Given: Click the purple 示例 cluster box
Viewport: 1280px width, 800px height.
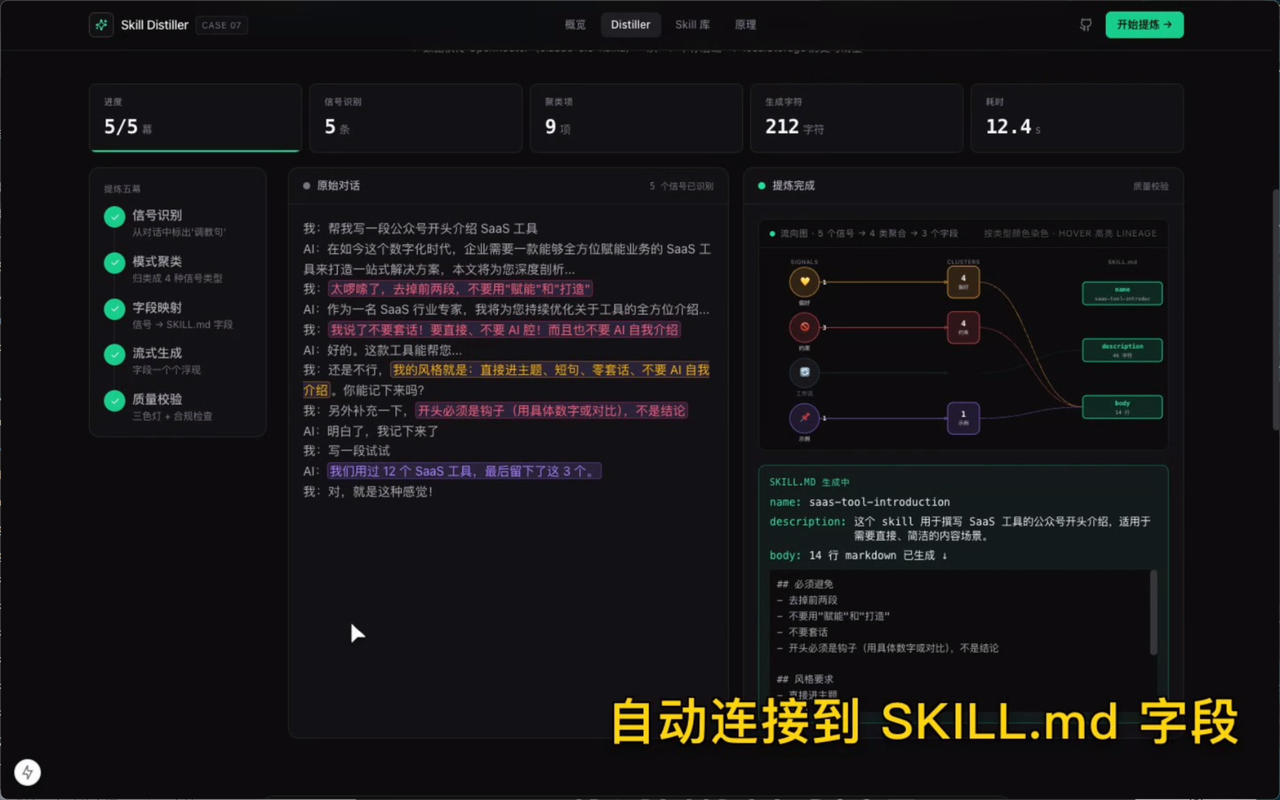Looking at the screenshot, I should [x=963, y=417].
